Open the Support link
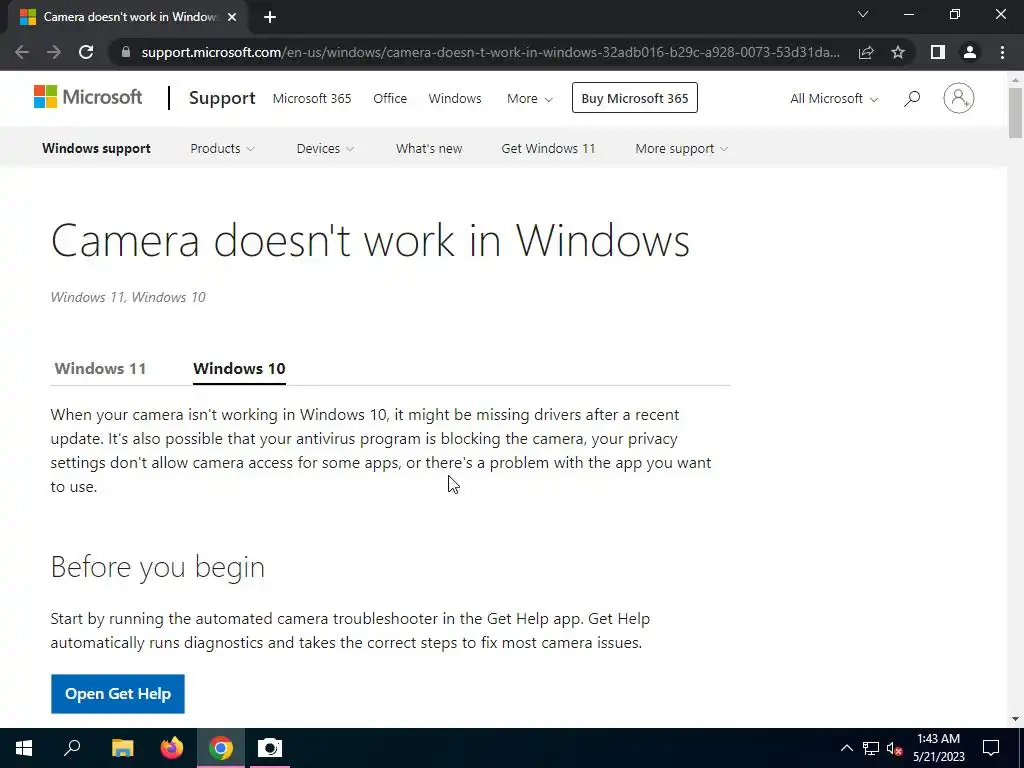This screenshot has width=1024, height=768. point(222,98)
